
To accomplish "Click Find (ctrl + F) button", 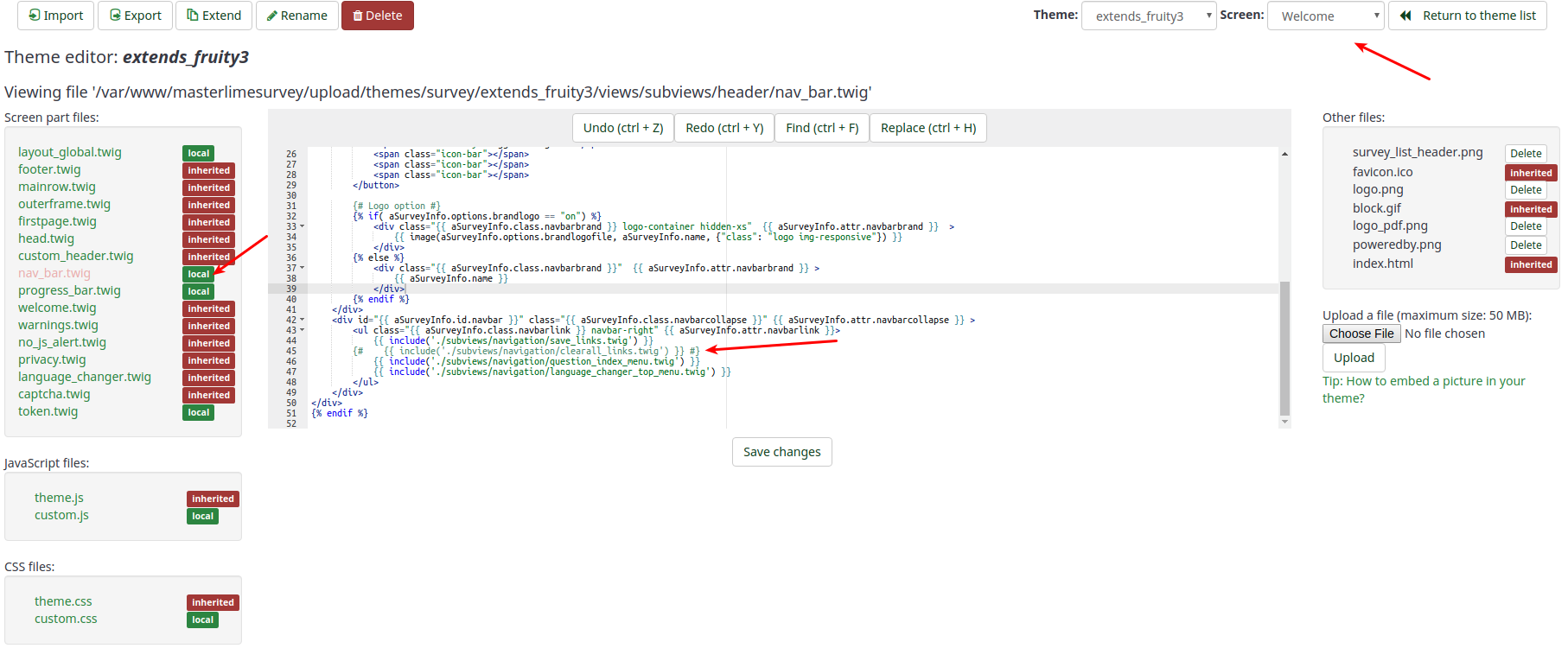I will (x=821, y=128).
